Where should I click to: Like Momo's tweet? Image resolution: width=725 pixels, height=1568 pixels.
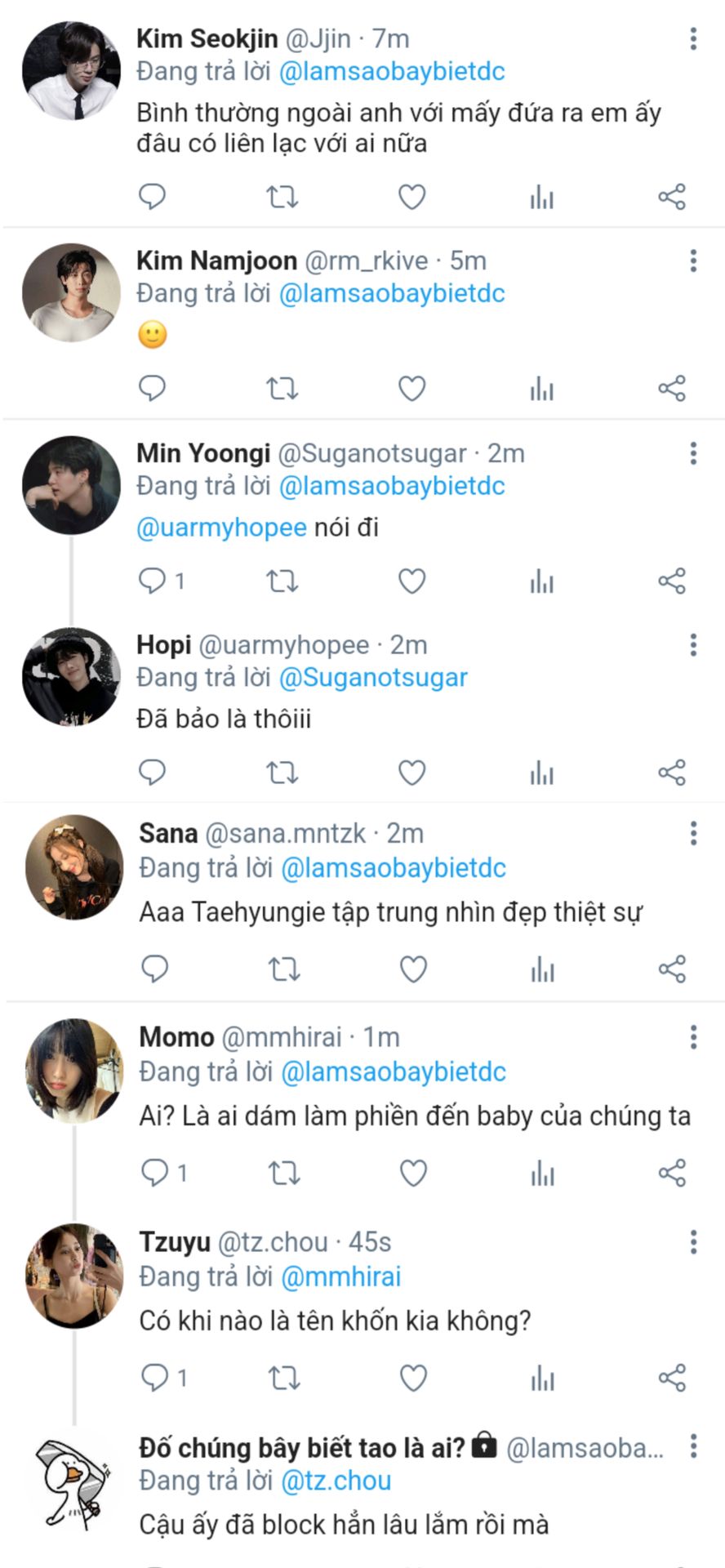pos(413,1174)
